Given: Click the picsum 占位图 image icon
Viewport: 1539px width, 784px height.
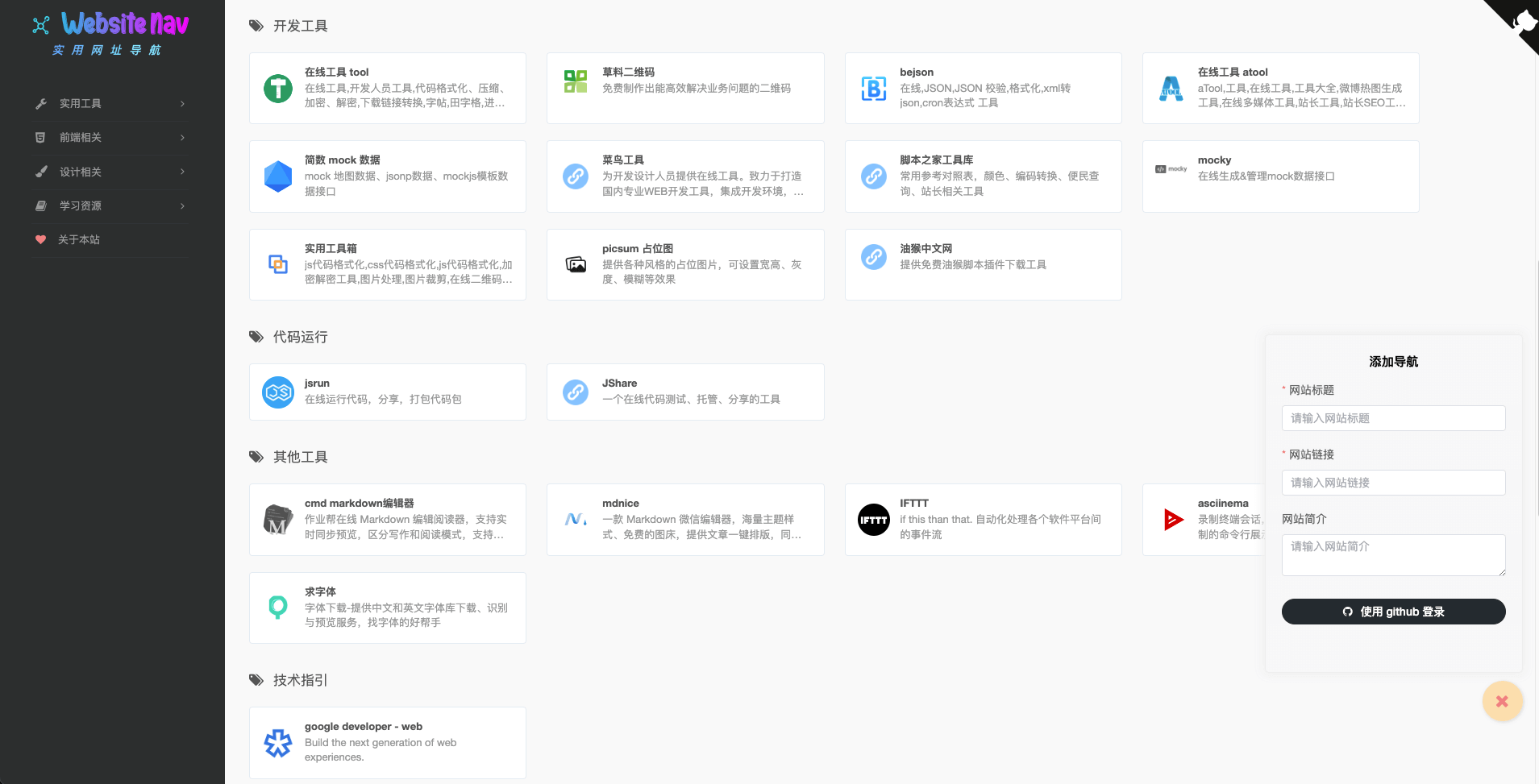Looking at the screenshot, I should click(x=576, y=264).
